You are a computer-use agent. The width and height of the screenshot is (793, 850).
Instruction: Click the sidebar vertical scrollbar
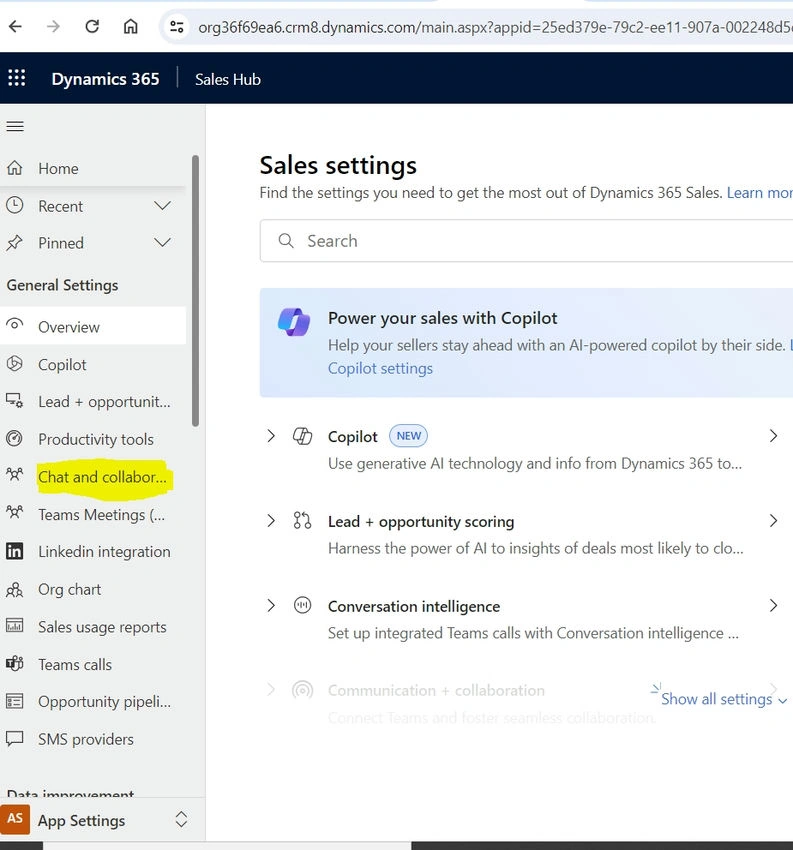tap(195, 291)
